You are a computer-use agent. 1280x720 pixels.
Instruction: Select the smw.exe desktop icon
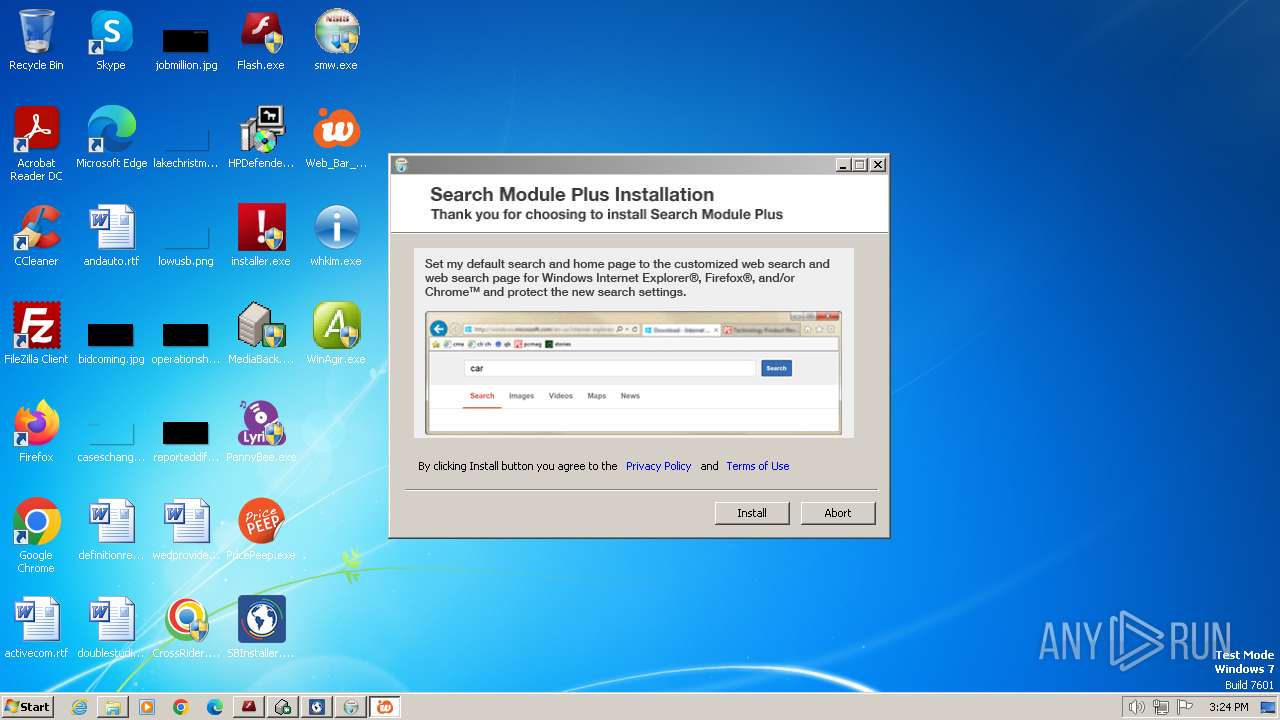pyautogui.click(x=336, y=40)
